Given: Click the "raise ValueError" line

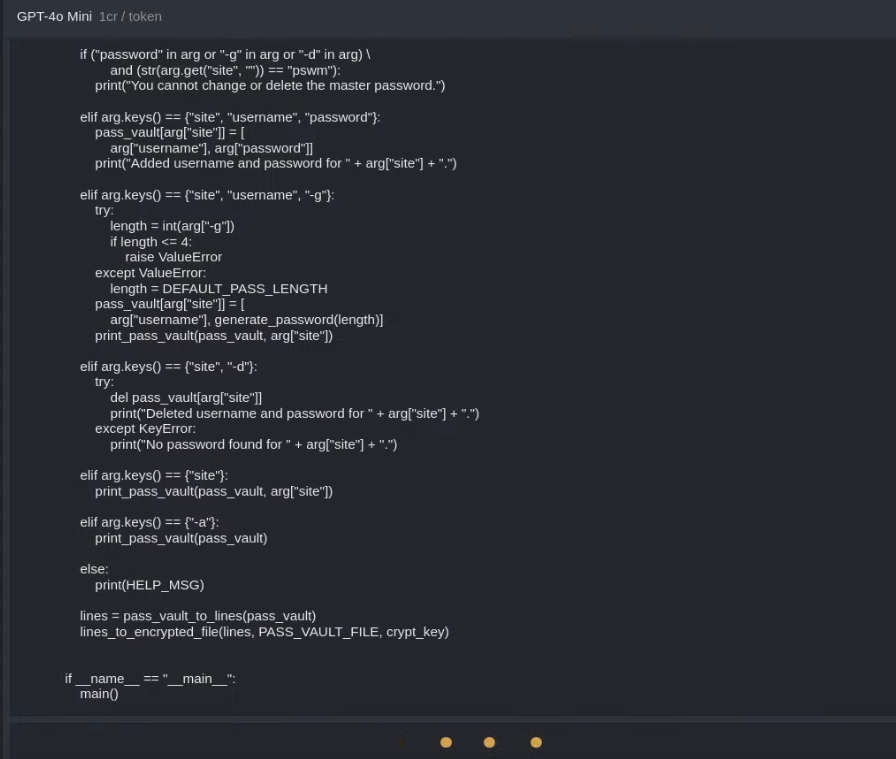Looking at the screenshot, I should click(173, 257).
